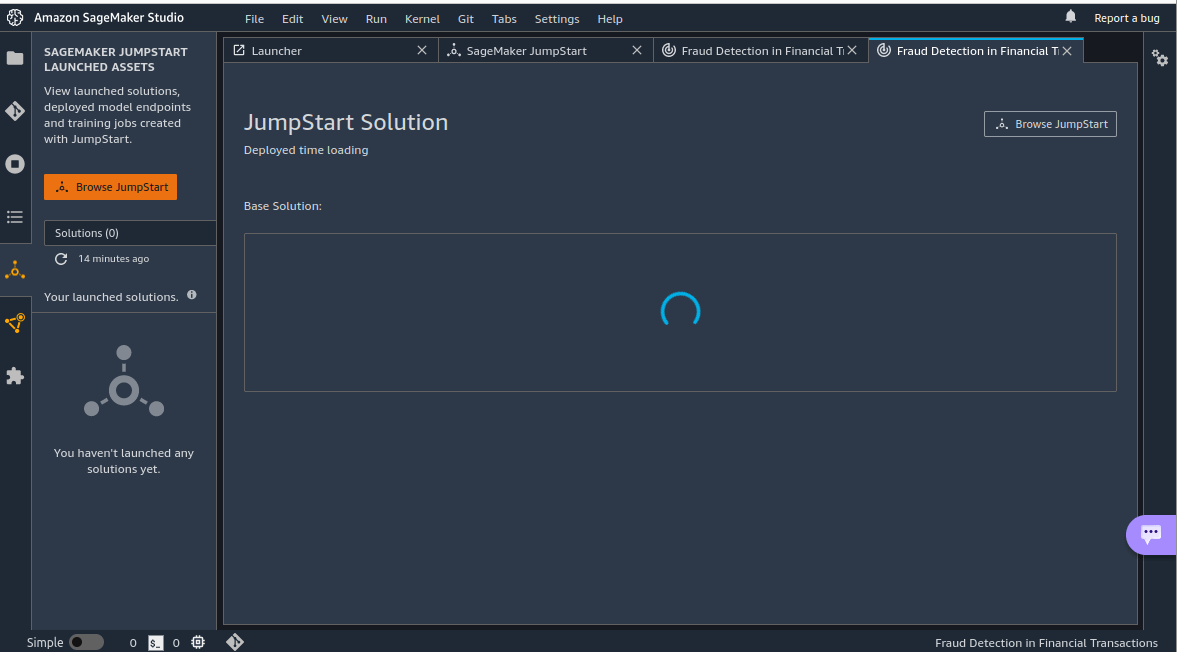Open the SageMaker components and registries icon

(15, 323)
